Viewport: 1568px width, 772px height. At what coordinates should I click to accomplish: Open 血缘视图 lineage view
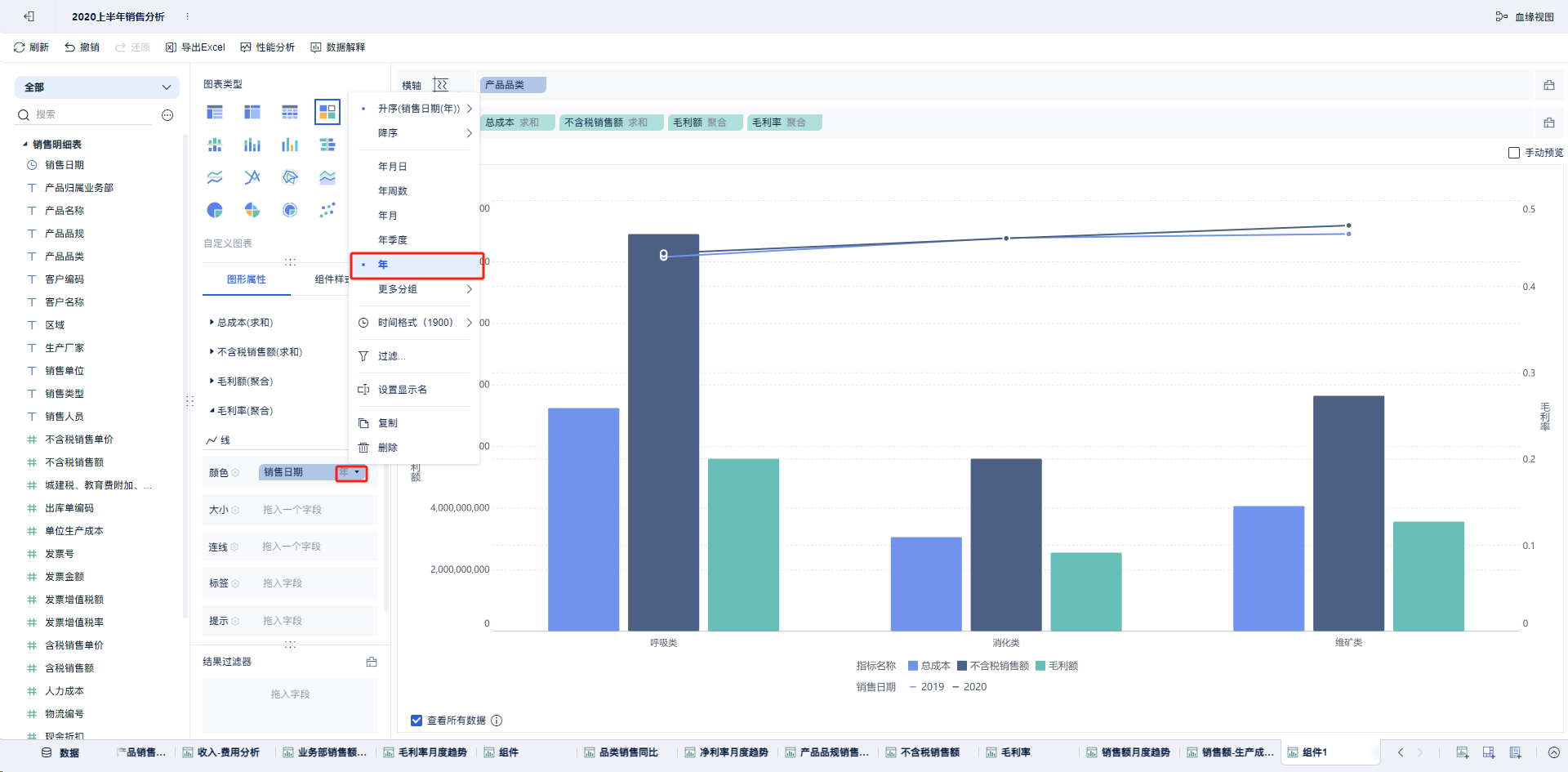[x=1525, y=16]
